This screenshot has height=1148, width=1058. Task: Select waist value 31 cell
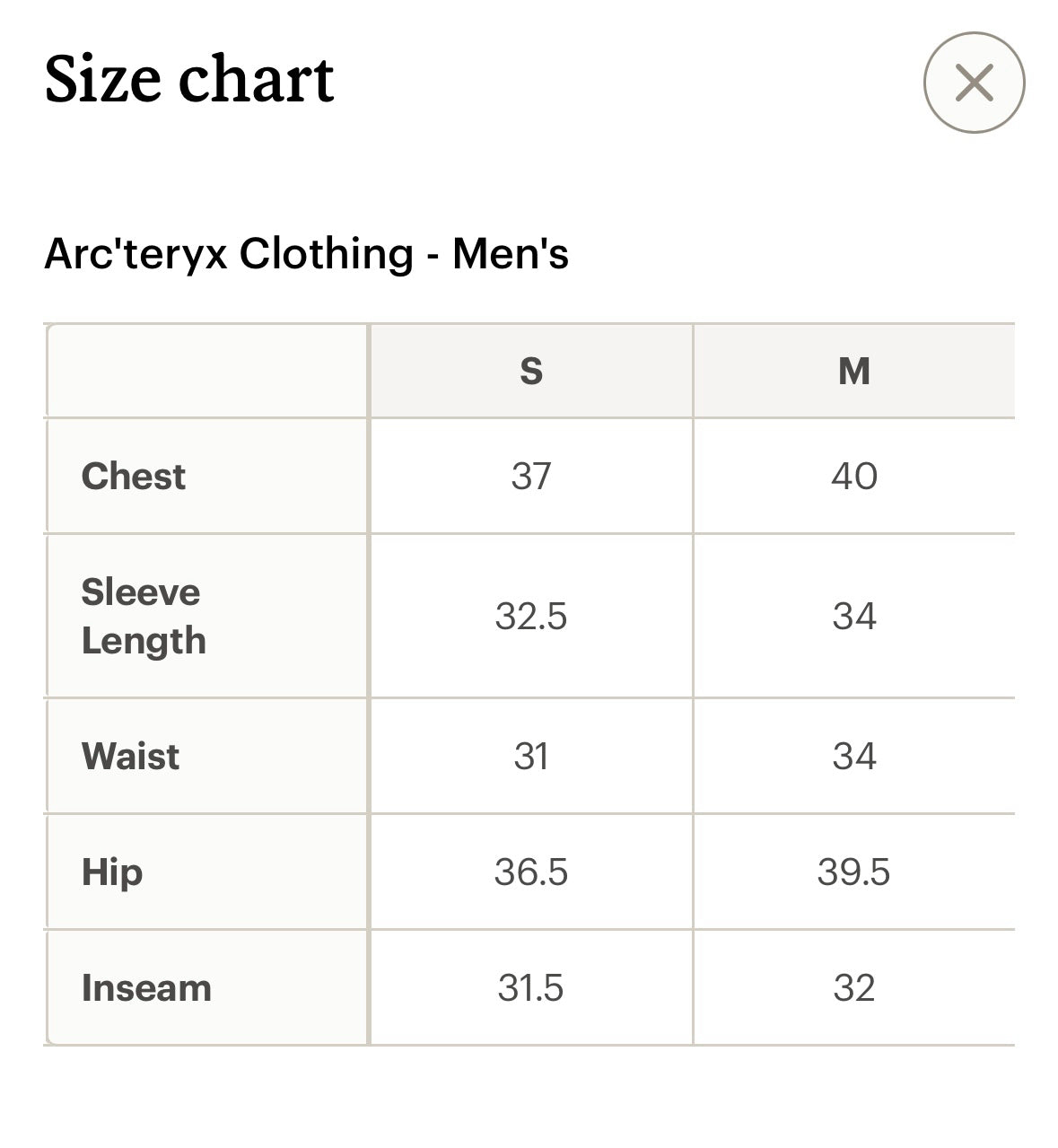[x=531, y=757]
